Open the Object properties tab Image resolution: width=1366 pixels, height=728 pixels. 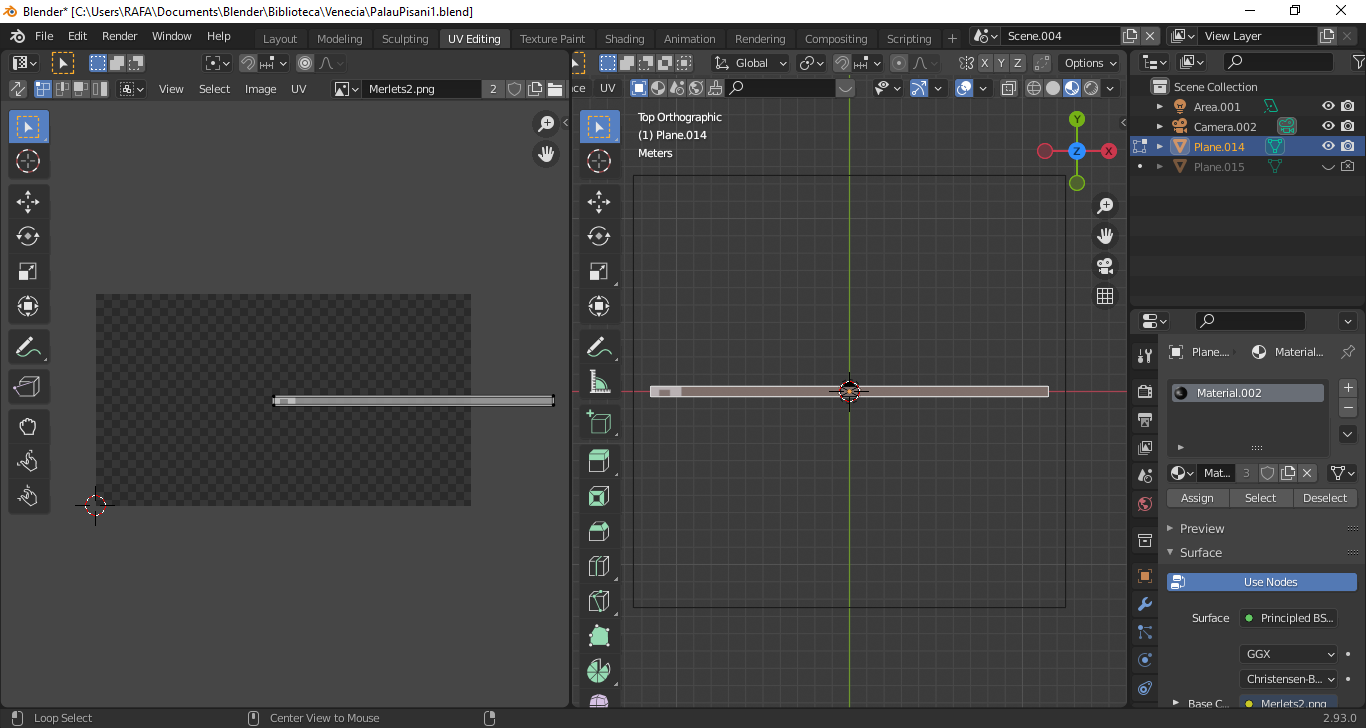(x=1145, y=576)
